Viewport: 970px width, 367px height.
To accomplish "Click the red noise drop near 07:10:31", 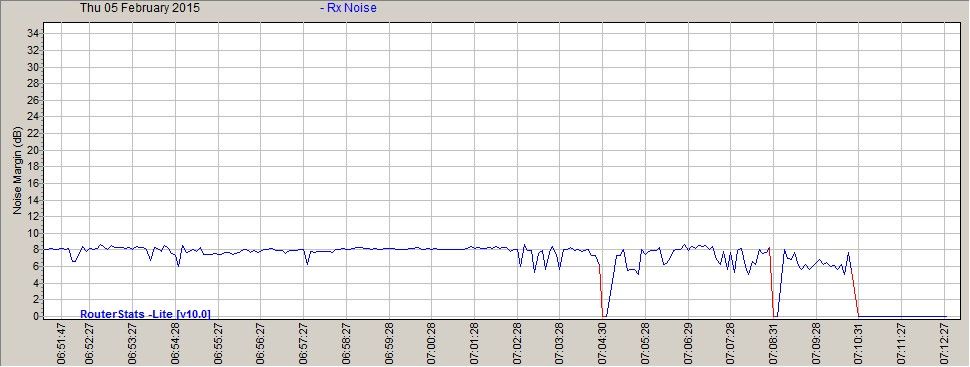I will tap(854, 291).
